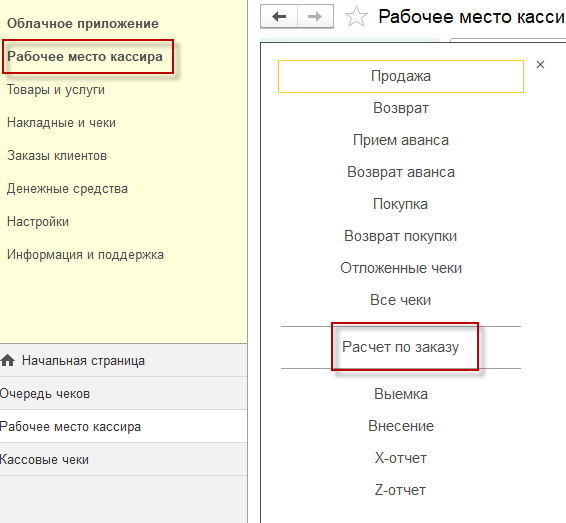The width and height of the screenshot is (566, 523).
Task: Go to Денежные средства section
Action: 68,188
